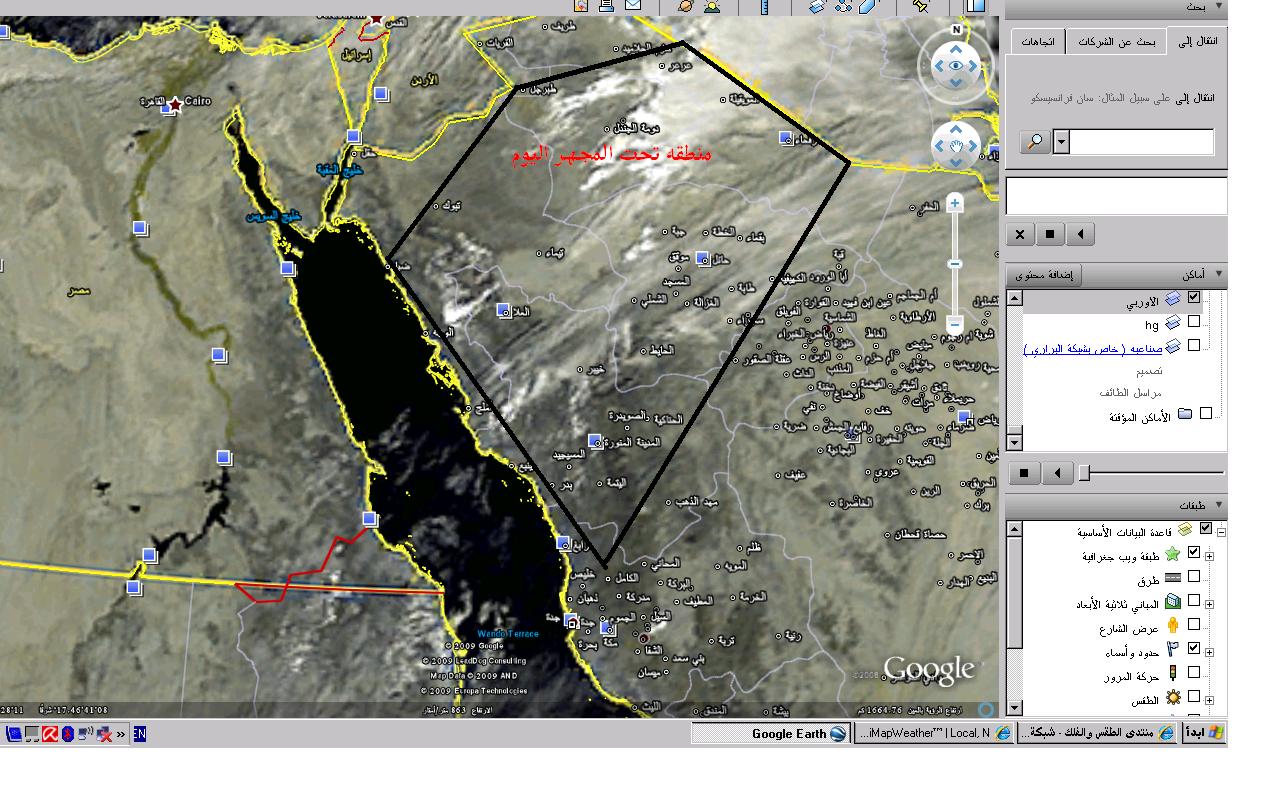Click the play button in search results
The image size is (1280, 800).
coord(1081,234)
